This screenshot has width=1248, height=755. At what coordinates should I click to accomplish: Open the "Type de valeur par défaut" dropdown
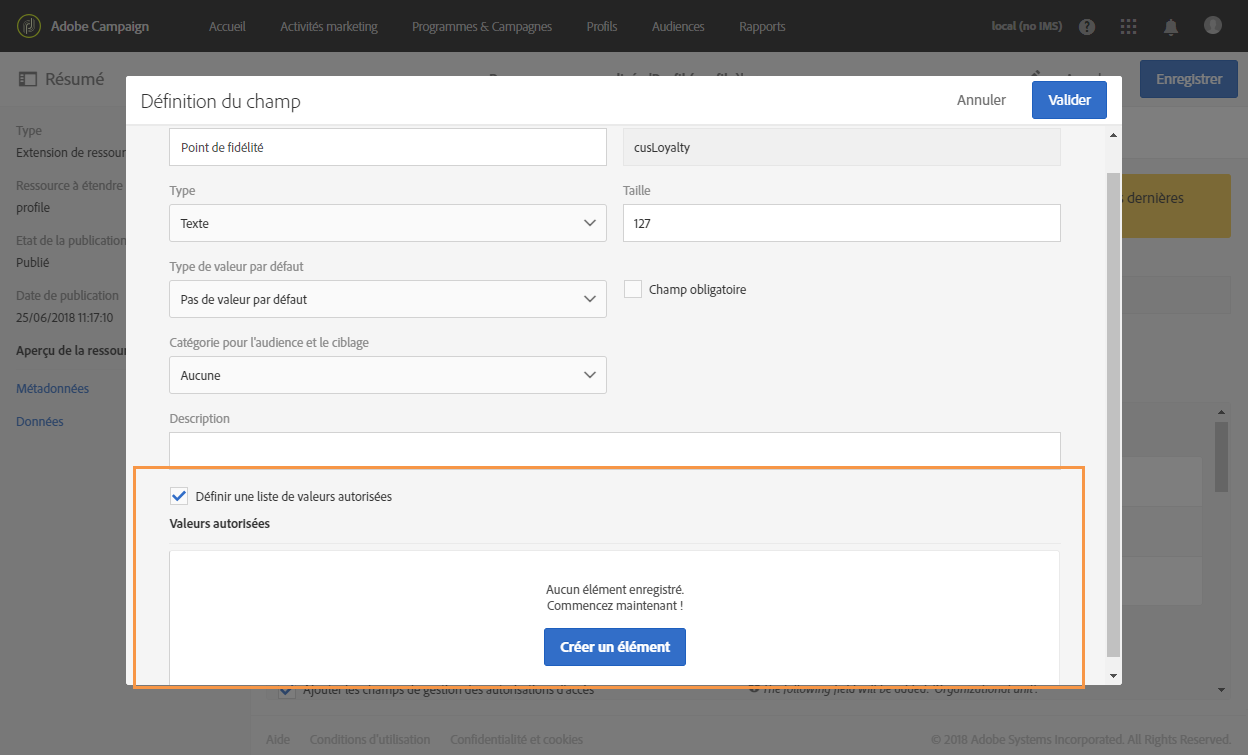coord(388,299)
